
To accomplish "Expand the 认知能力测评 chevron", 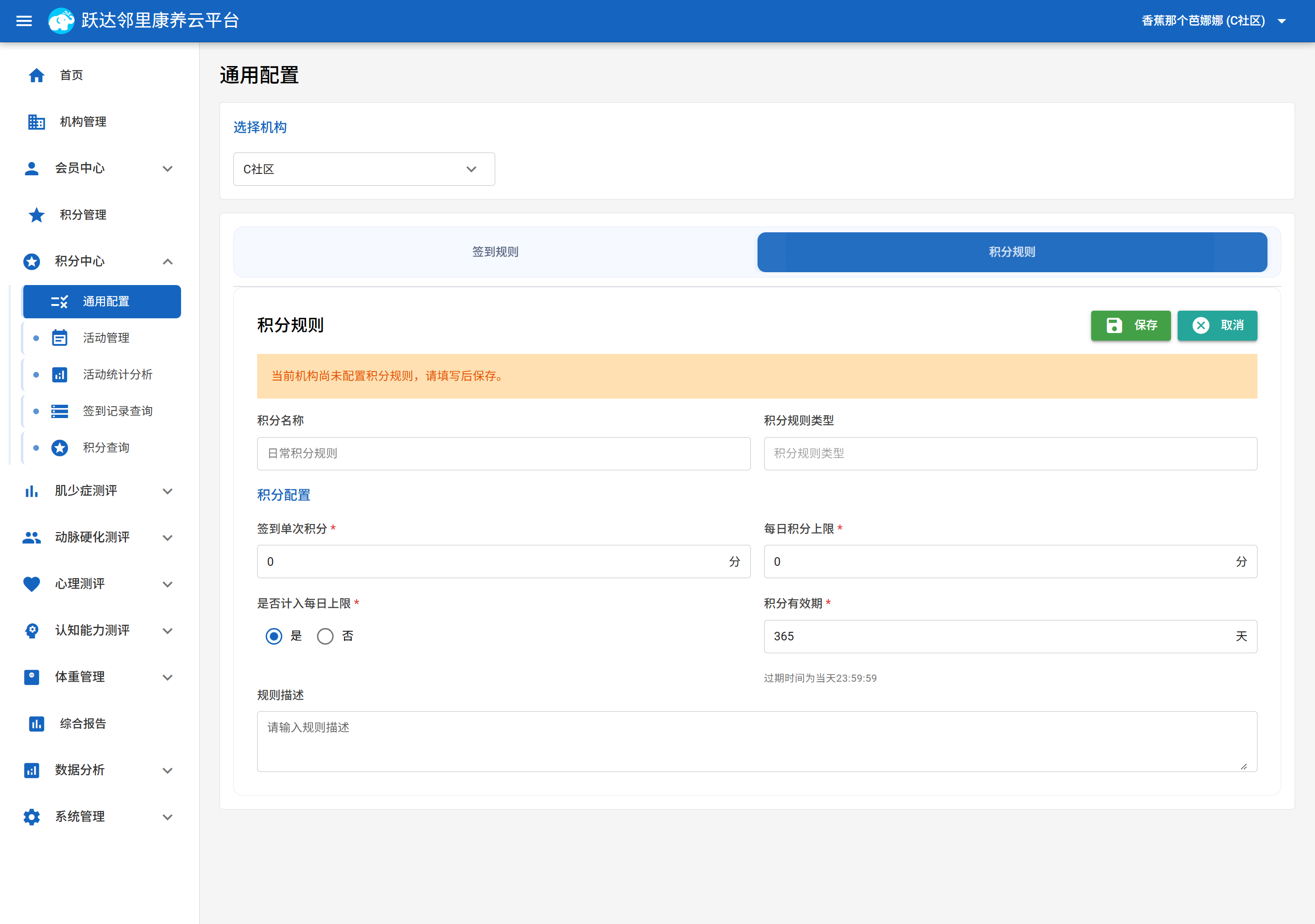I will pyautogui.click(x=167, y=631).
